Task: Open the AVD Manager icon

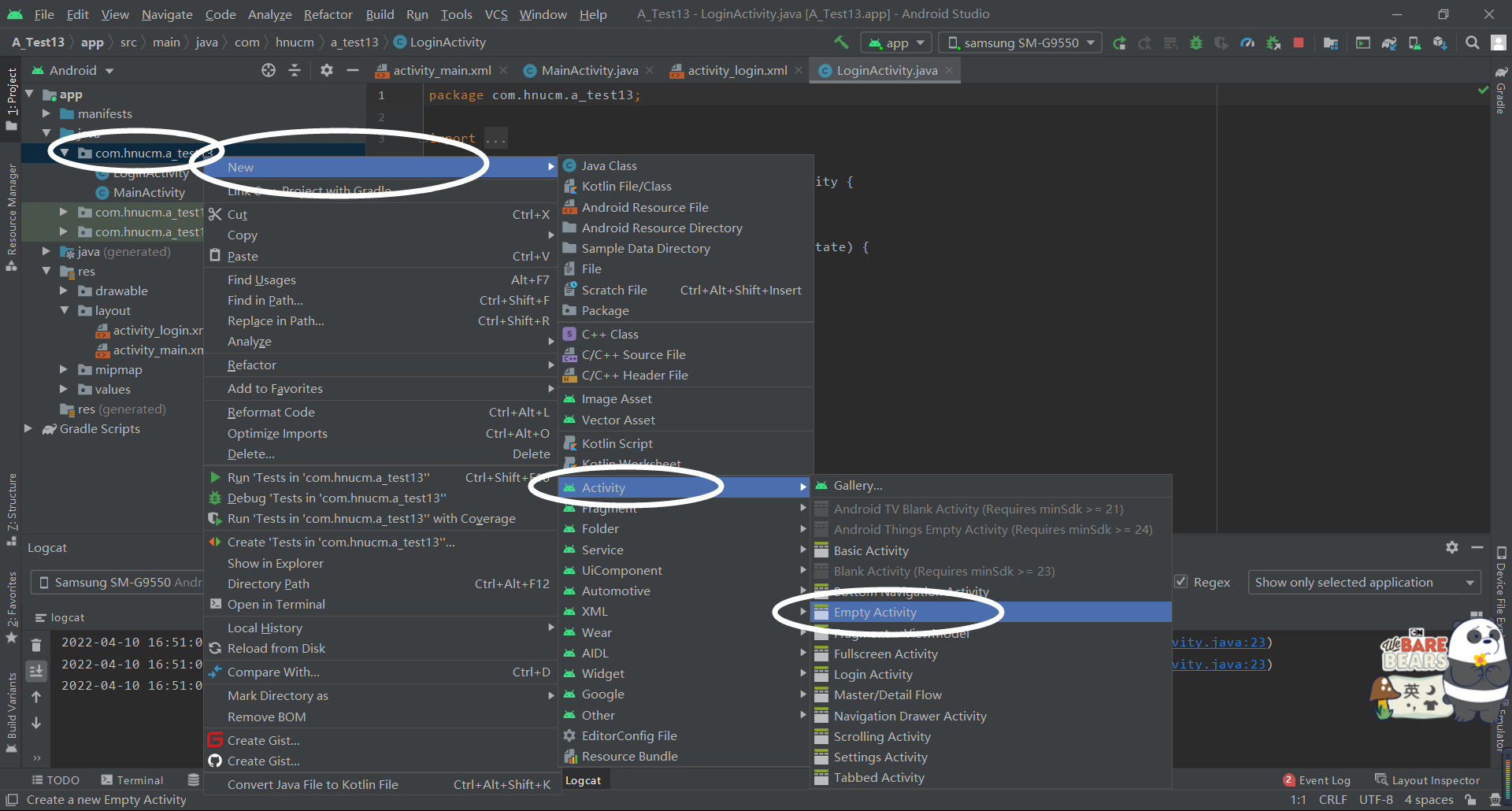Action: point(1414,43)
